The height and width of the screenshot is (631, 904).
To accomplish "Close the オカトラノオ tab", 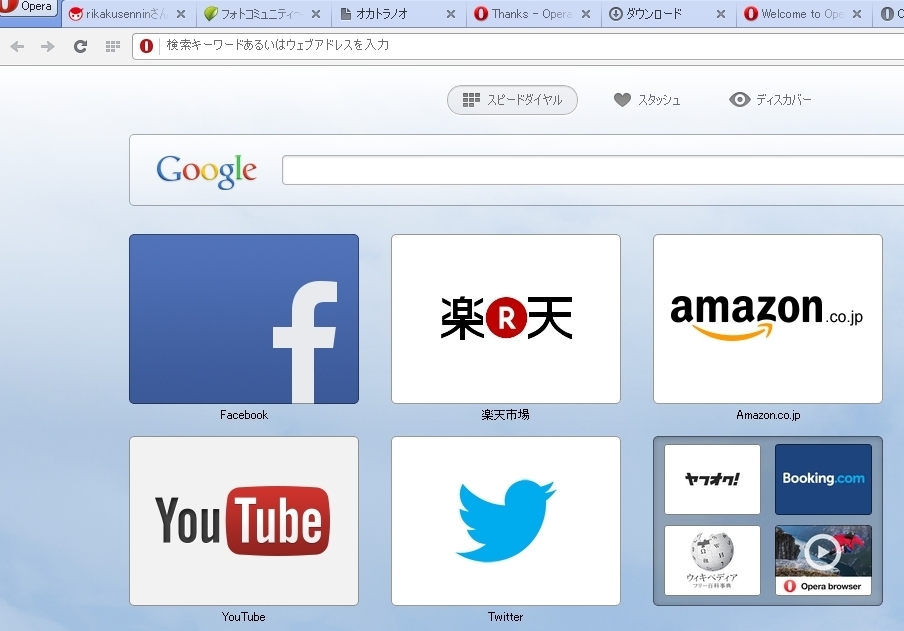I will pyautogui.click(x=451, y=14).
